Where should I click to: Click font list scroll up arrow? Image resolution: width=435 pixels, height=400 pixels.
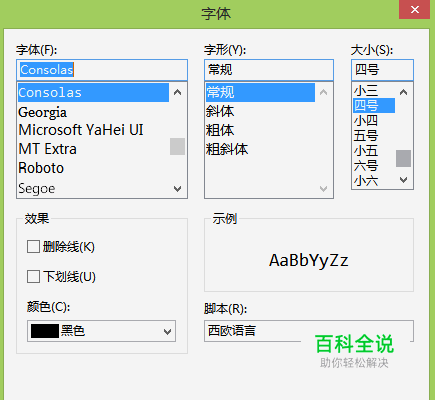coord(178,92)
